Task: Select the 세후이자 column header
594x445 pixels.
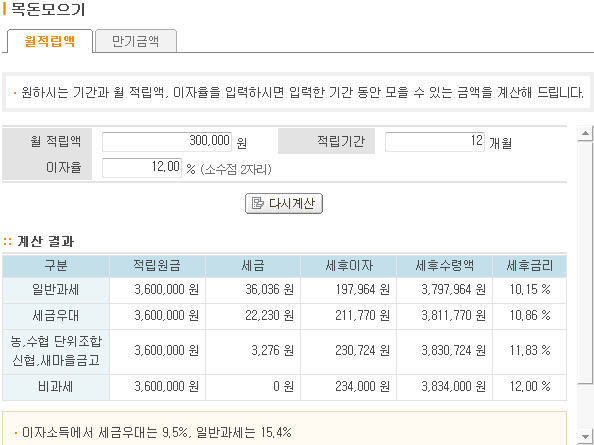Action: click(x=349, y=266)
